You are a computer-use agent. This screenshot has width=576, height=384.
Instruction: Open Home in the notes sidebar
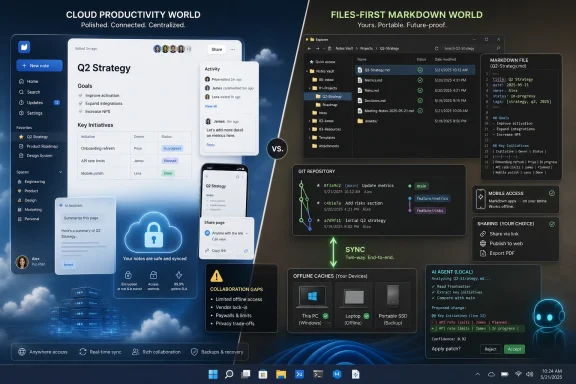29,81
